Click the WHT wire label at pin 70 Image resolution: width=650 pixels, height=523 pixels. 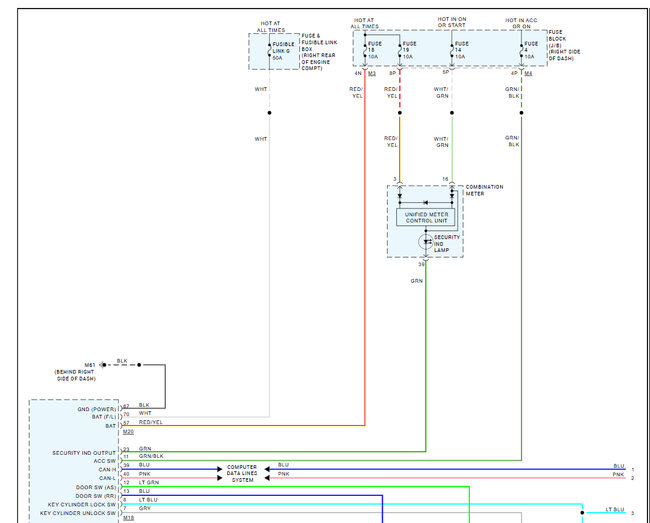pos(145,413)
